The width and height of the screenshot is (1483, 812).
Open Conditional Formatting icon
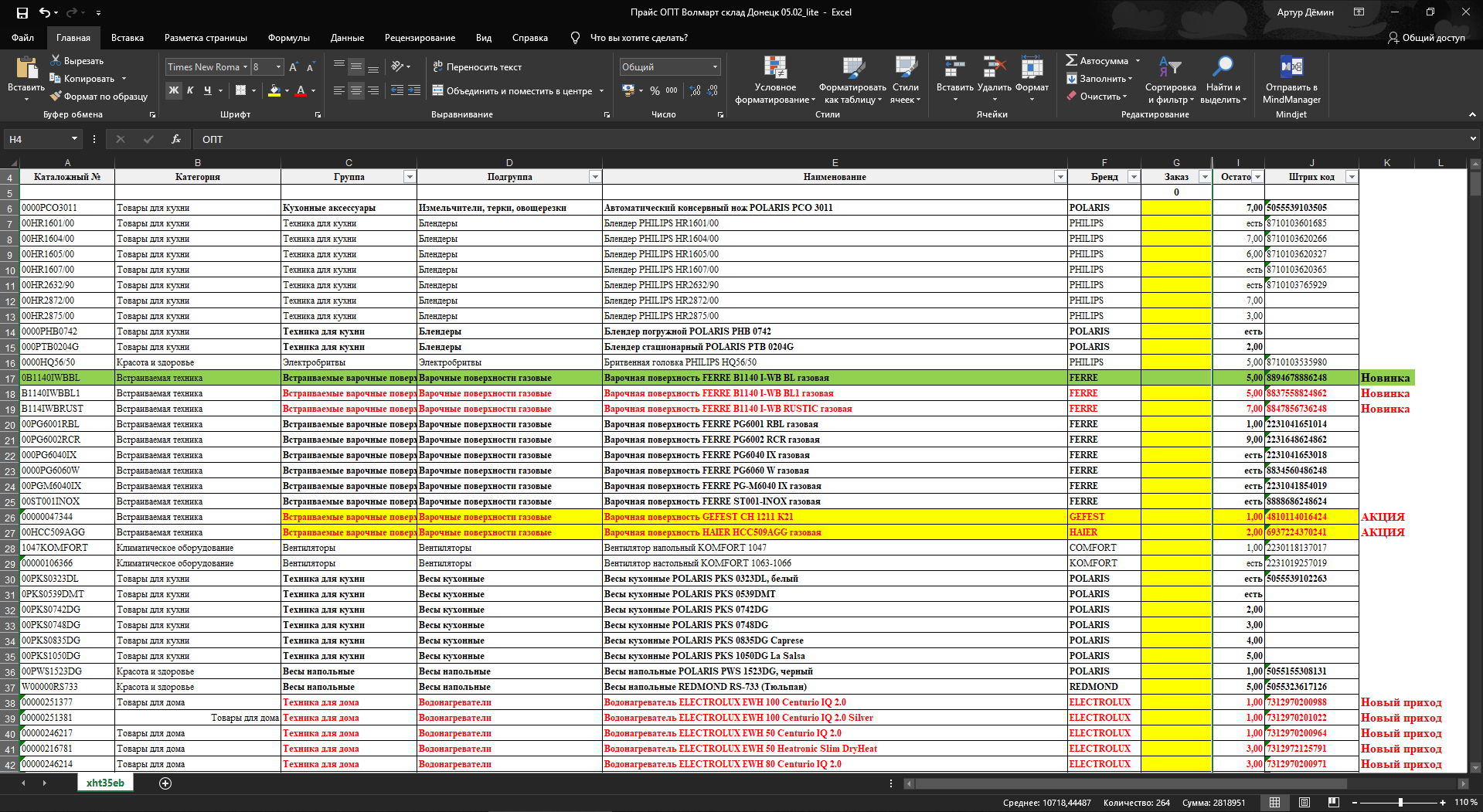coord(775,67)
